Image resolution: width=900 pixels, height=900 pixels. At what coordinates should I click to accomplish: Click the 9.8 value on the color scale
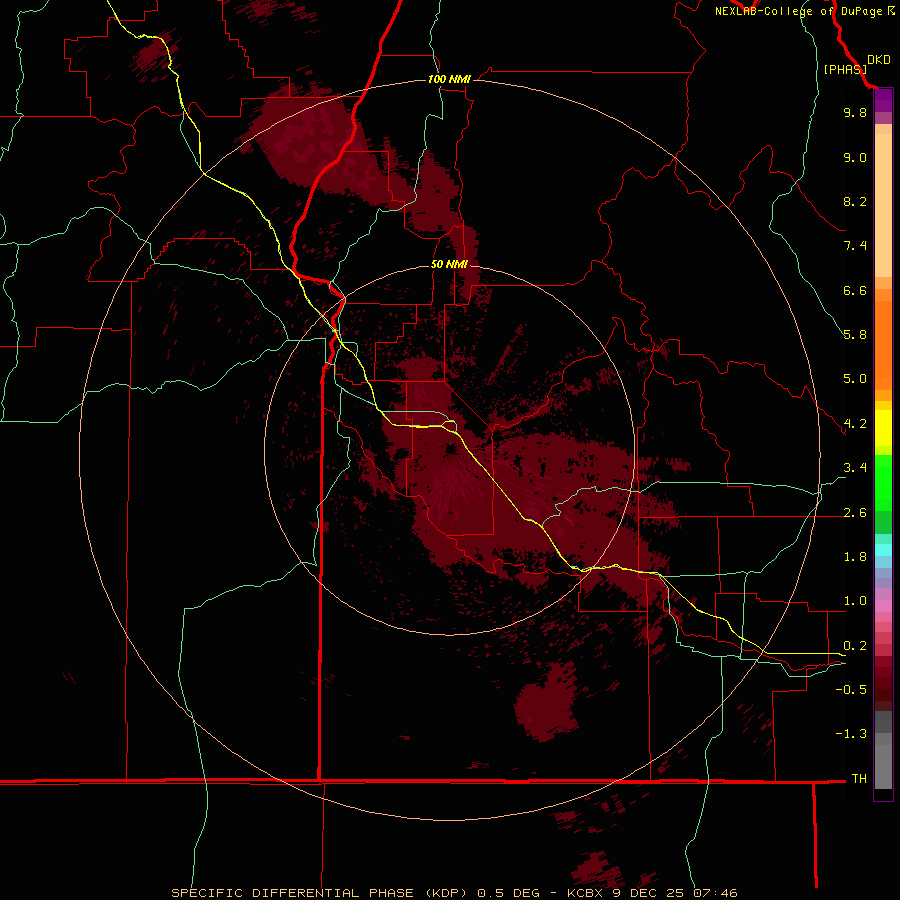(x=855, y=112)
